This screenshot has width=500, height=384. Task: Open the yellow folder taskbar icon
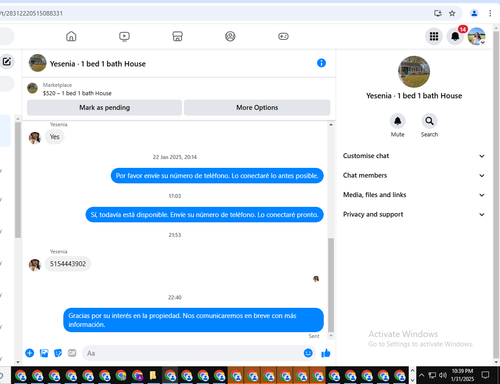[x=153, y=376]
